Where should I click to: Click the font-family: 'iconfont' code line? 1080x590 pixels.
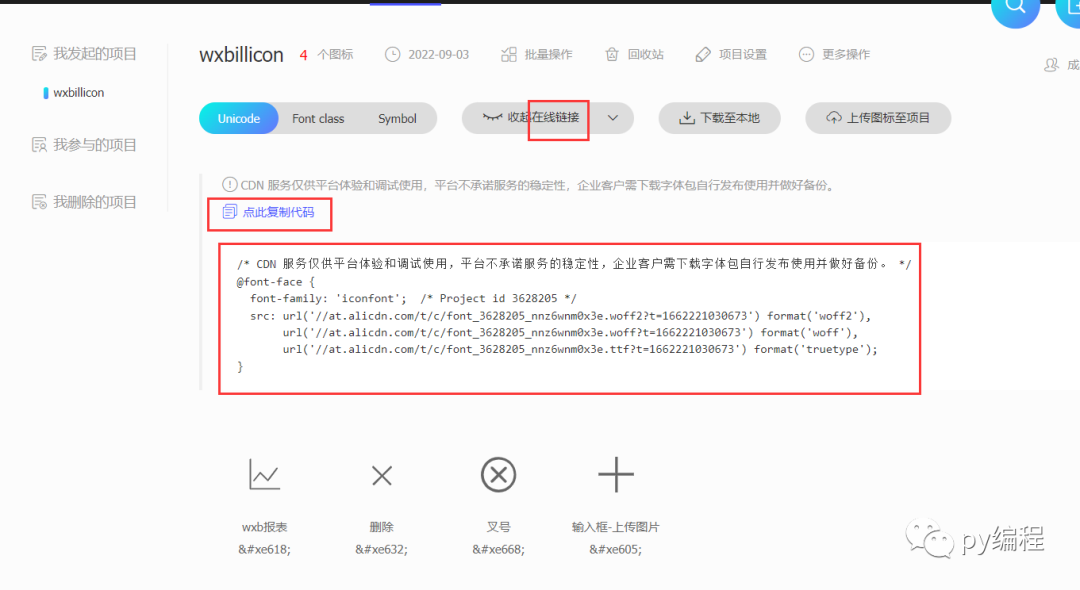pyautogui.click(x=413, y=298)
